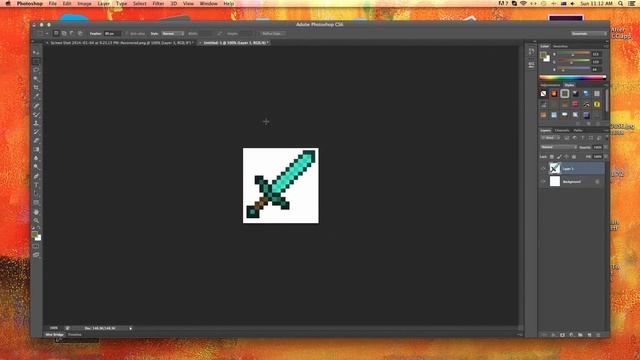Click Subtract from selection mode icon
The image size is (640, 360).
(x=72, y=33)
